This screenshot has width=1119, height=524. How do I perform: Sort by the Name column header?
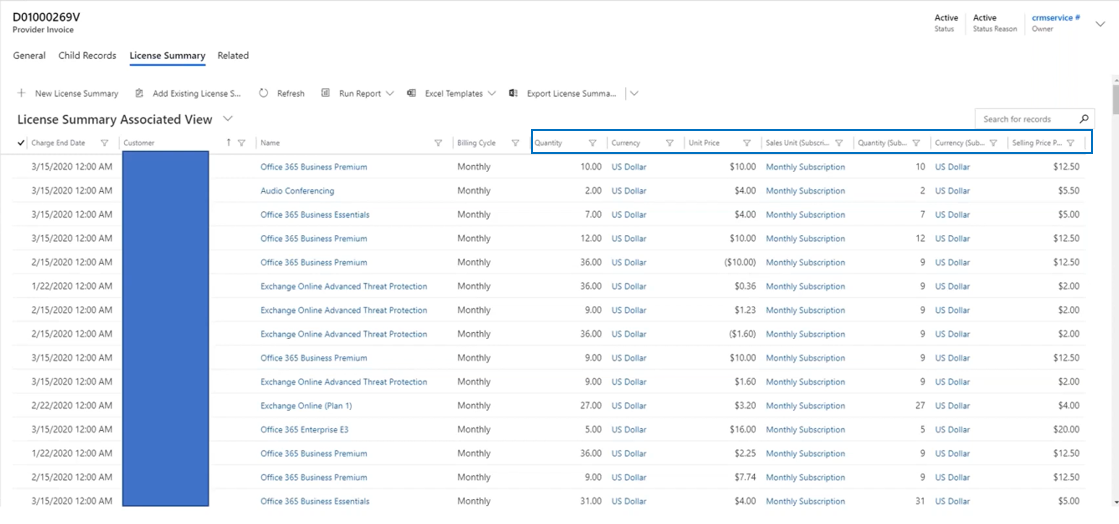coord(270,143)
